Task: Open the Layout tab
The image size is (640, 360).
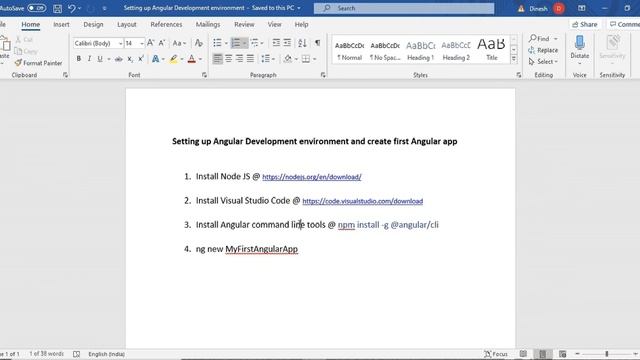Action: click(x=127, y=24)
